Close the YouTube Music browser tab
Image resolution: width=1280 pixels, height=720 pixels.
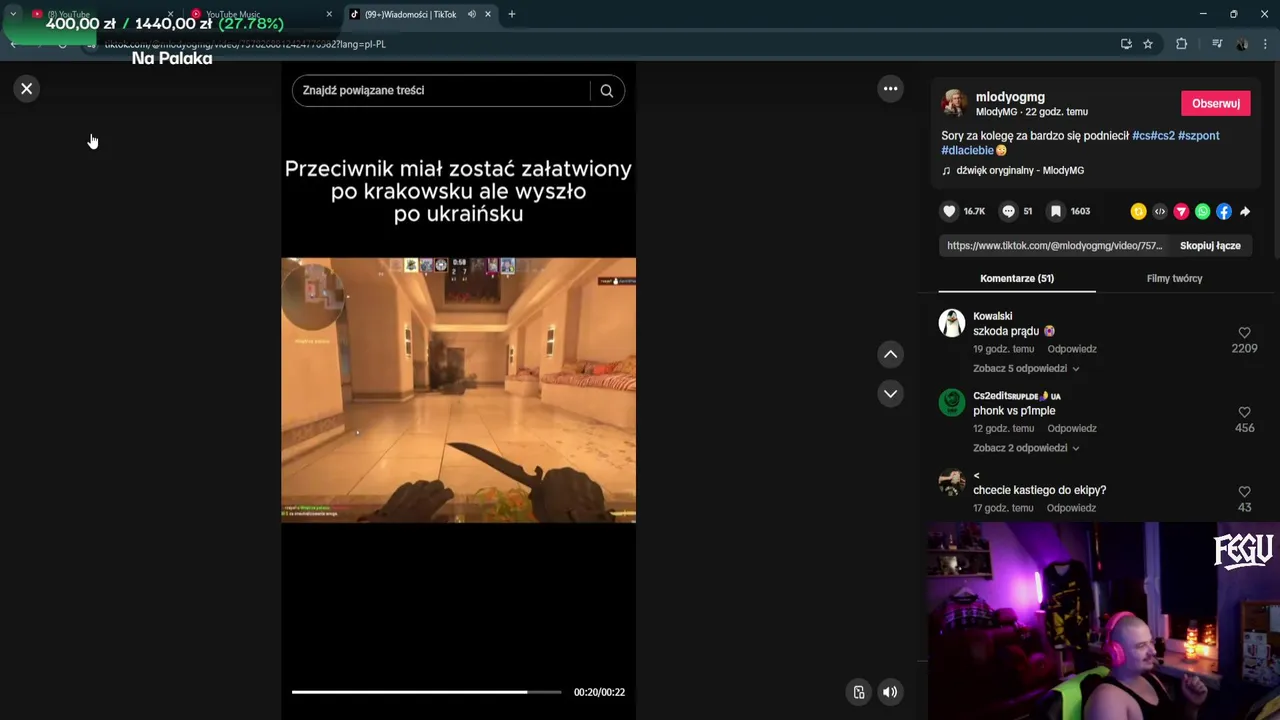pyautogui.click(x=329, y=15)
